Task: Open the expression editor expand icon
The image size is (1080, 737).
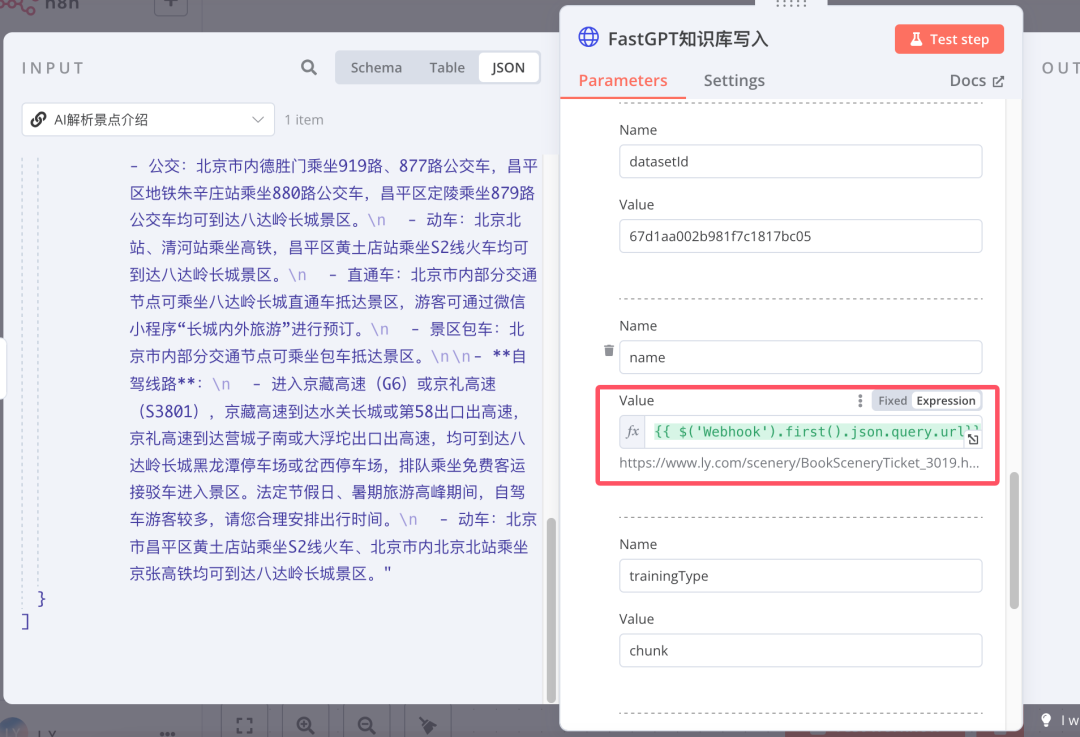Action: point(973,439)
